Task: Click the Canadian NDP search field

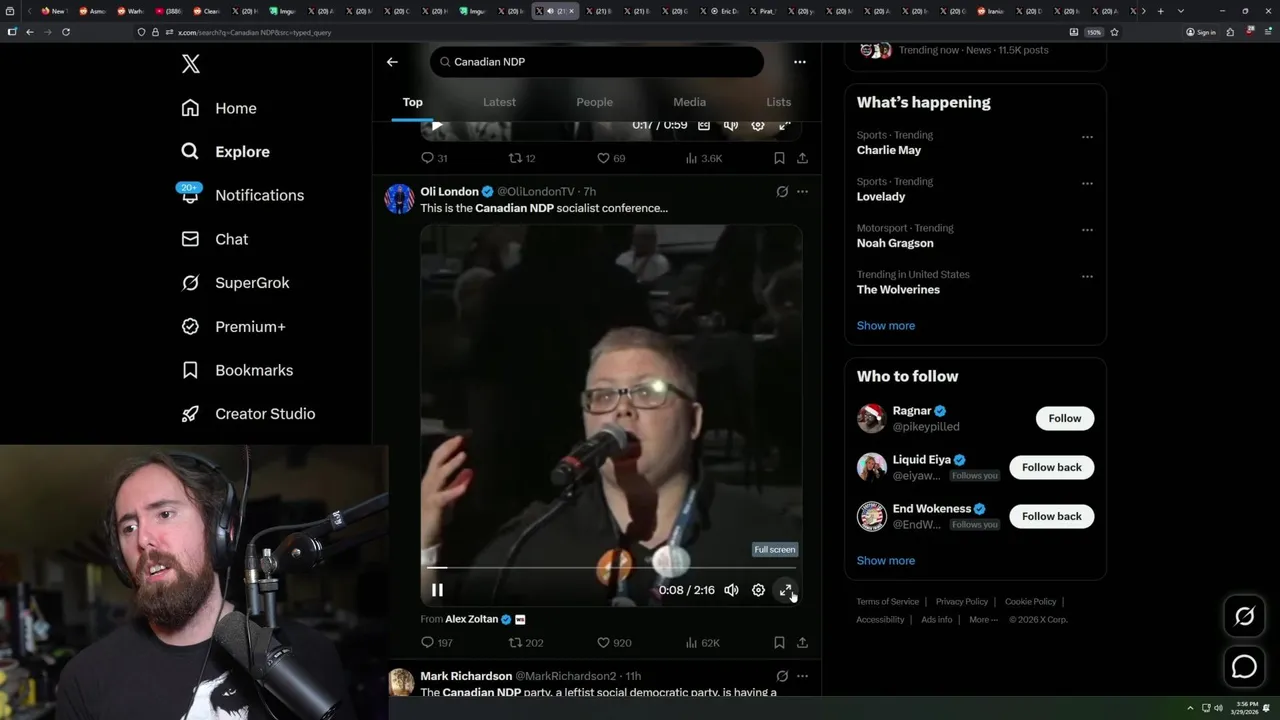Action: 597,62
